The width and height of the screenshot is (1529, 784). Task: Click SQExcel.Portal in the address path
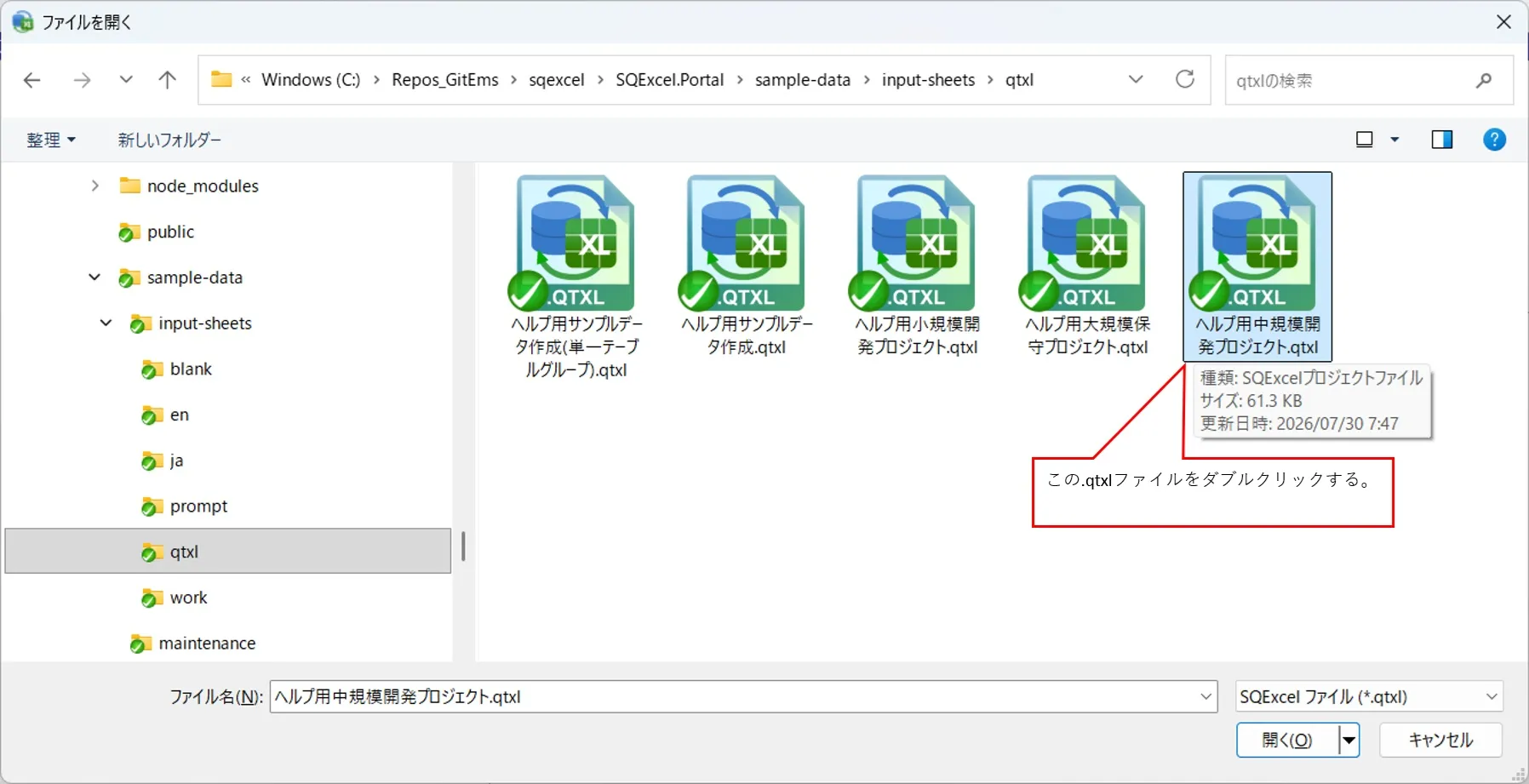[670, 80]
